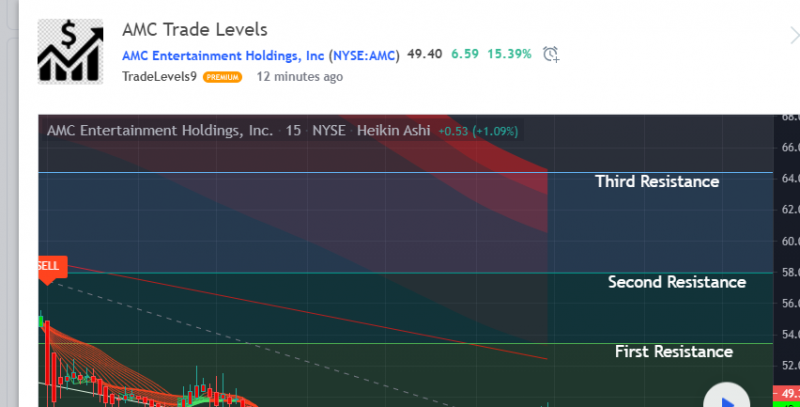Select the Second Resistance label
The width and height of the screenshot is (800, 407).
coord(677,282)
